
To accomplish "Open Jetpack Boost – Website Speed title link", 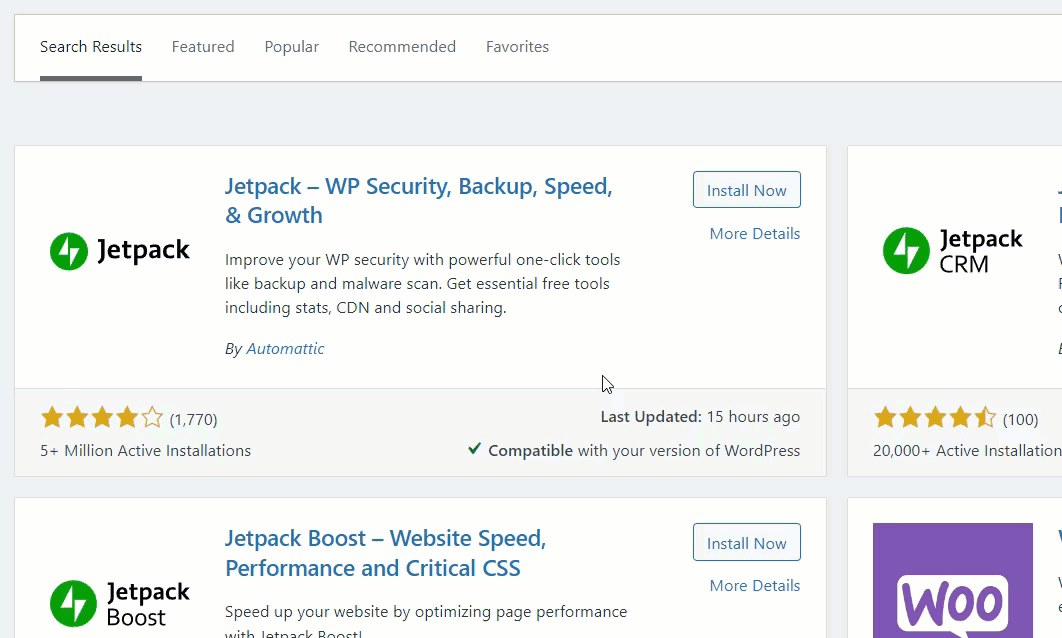I will pos(385,553).
